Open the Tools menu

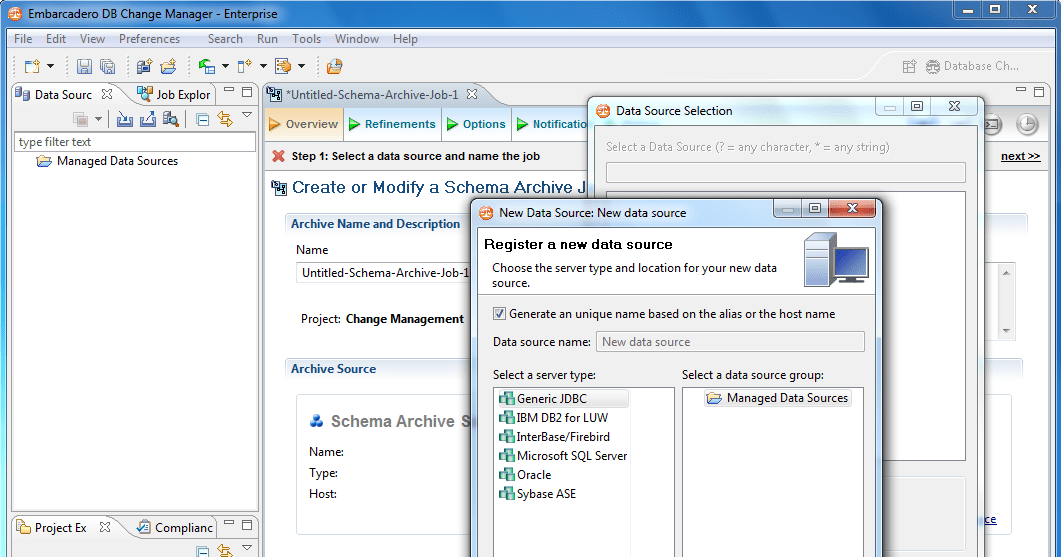click(307, 39)
